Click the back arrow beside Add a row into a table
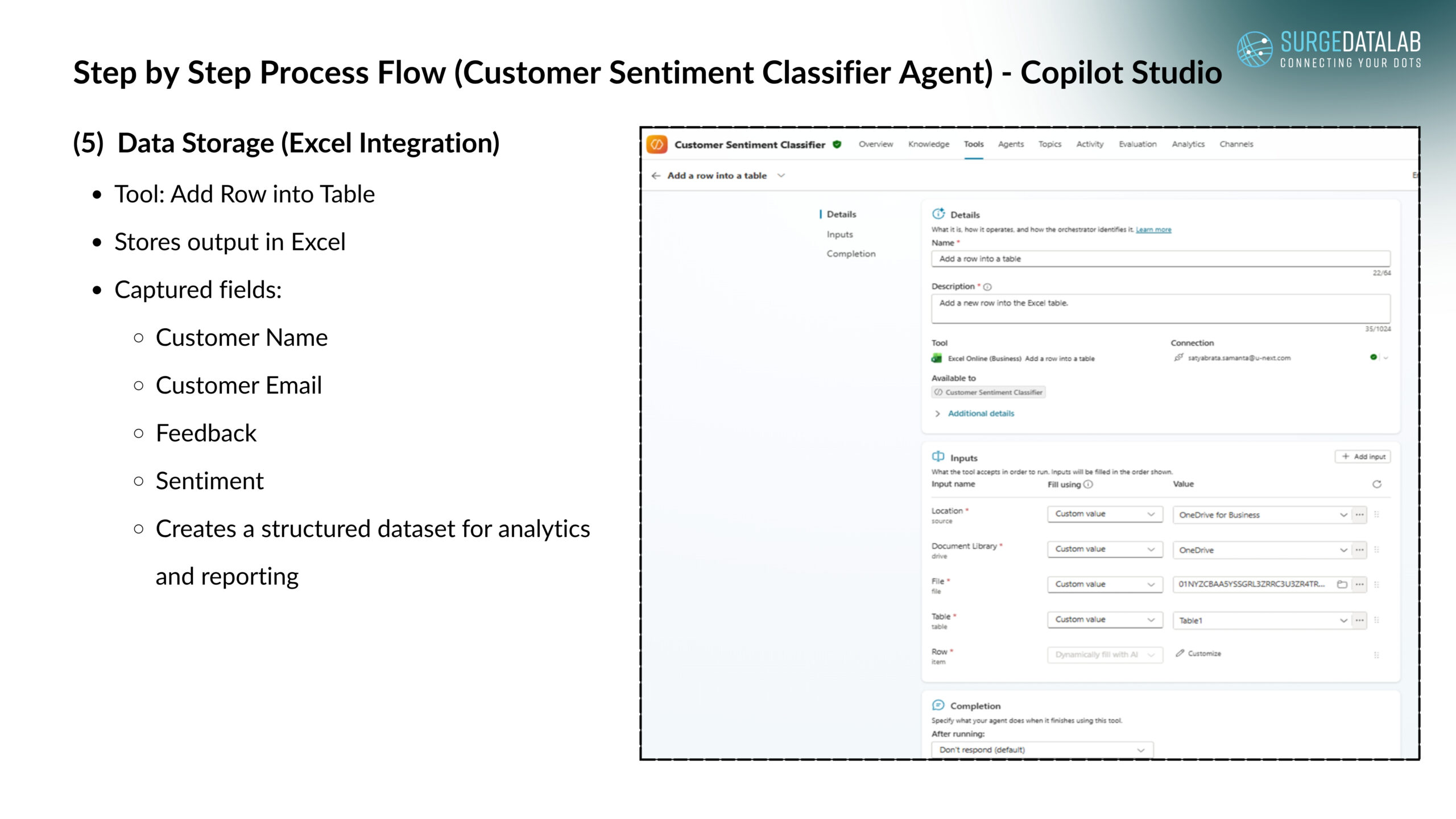Viewport: 1456px width, 819px height. [x=656, y=176]
